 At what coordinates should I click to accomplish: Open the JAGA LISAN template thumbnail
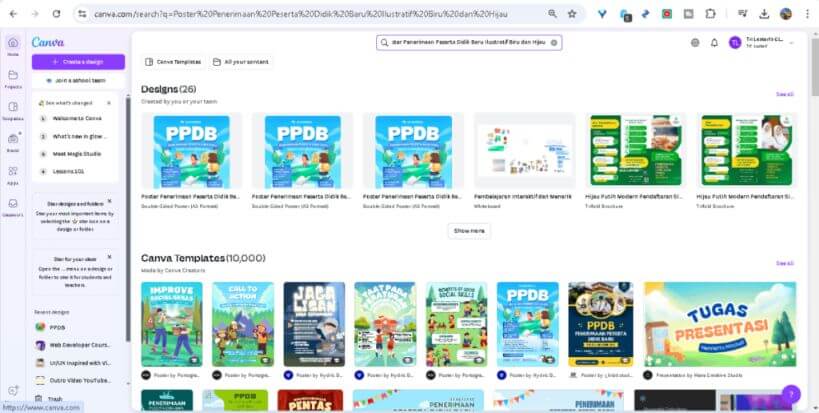pos(314,324)
